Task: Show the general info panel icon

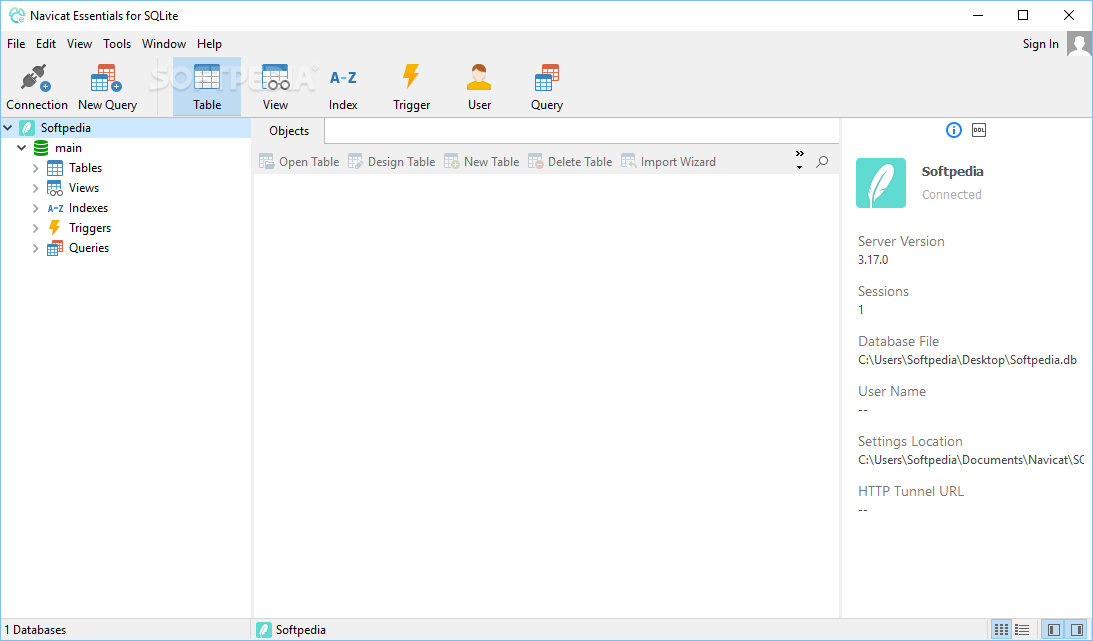Action: pyautogui.click(x=954, y=130)
